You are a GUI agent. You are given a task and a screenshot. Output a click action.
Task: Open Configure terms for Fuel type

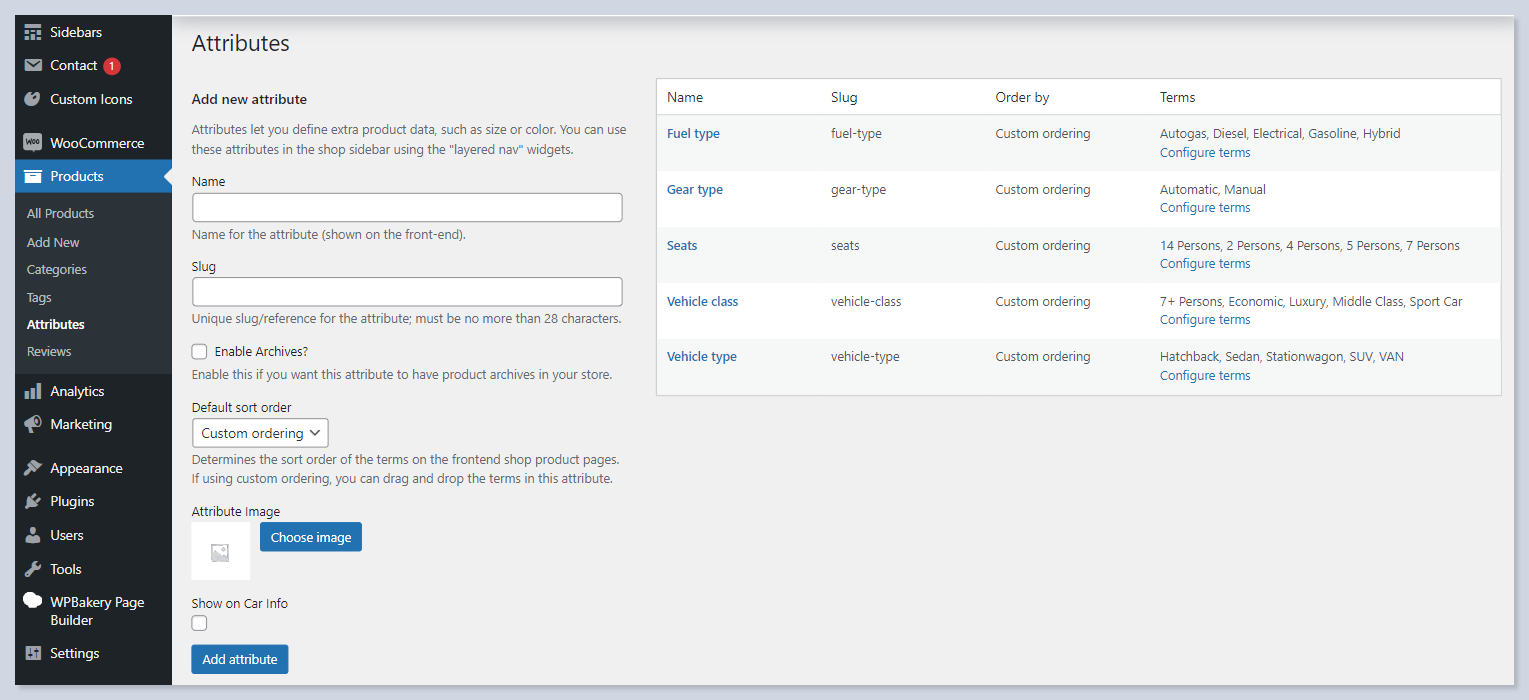pos(1204,153)
